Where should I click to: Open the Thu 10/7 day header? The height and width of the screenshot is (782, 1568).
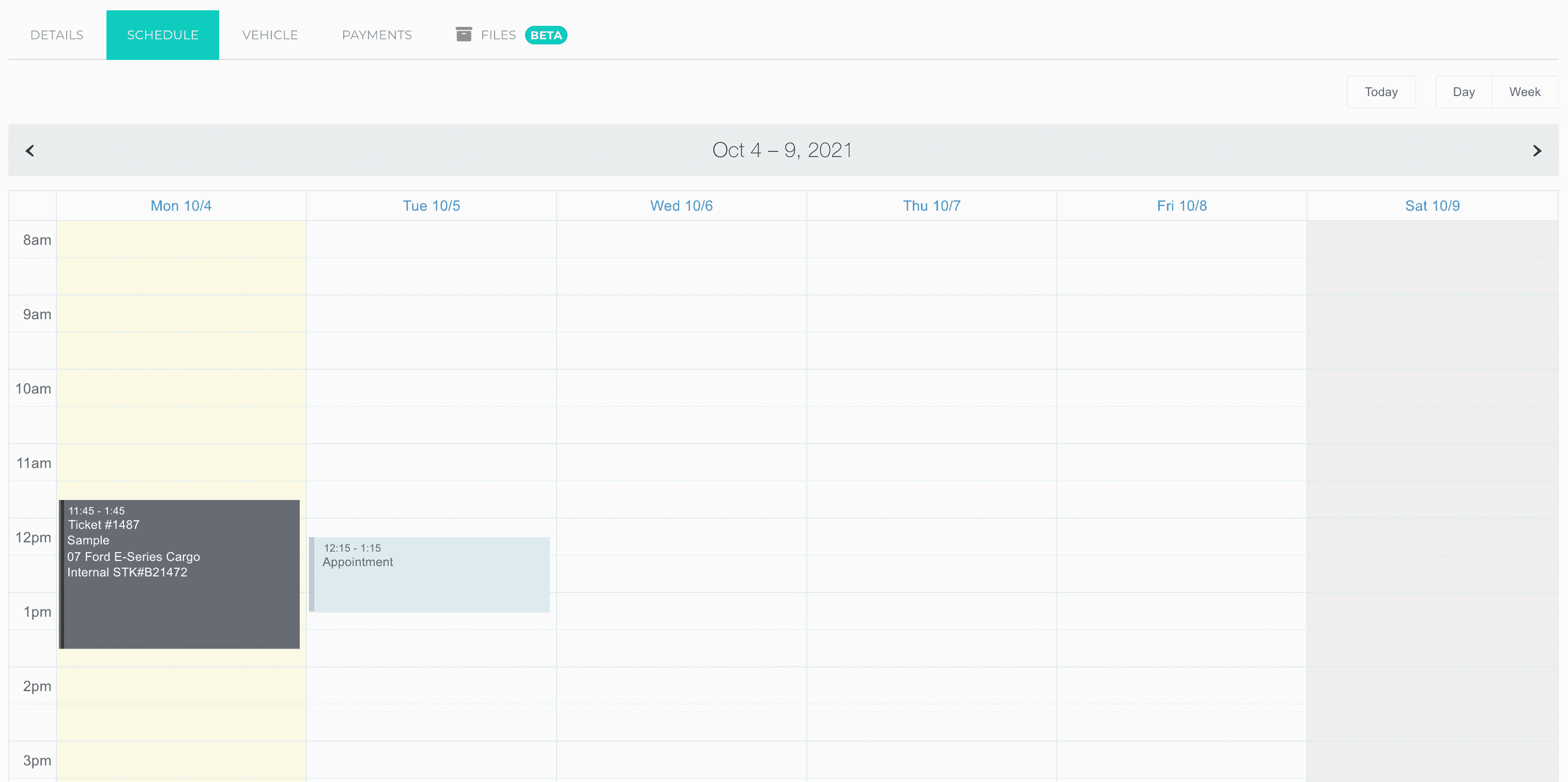(931, 206)
